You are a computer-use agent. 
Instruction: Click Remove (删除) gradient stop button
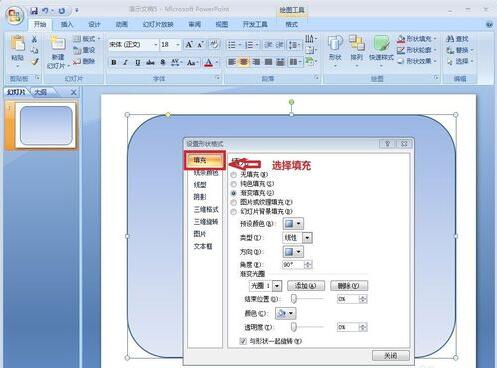[349, 286]
